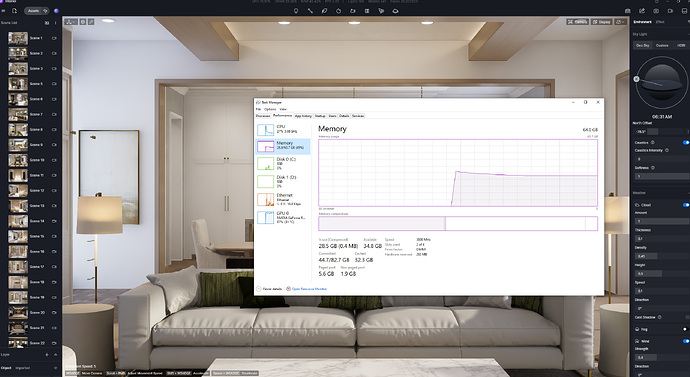Select the Processes tab in Task Manager

[x=263, y=116]
